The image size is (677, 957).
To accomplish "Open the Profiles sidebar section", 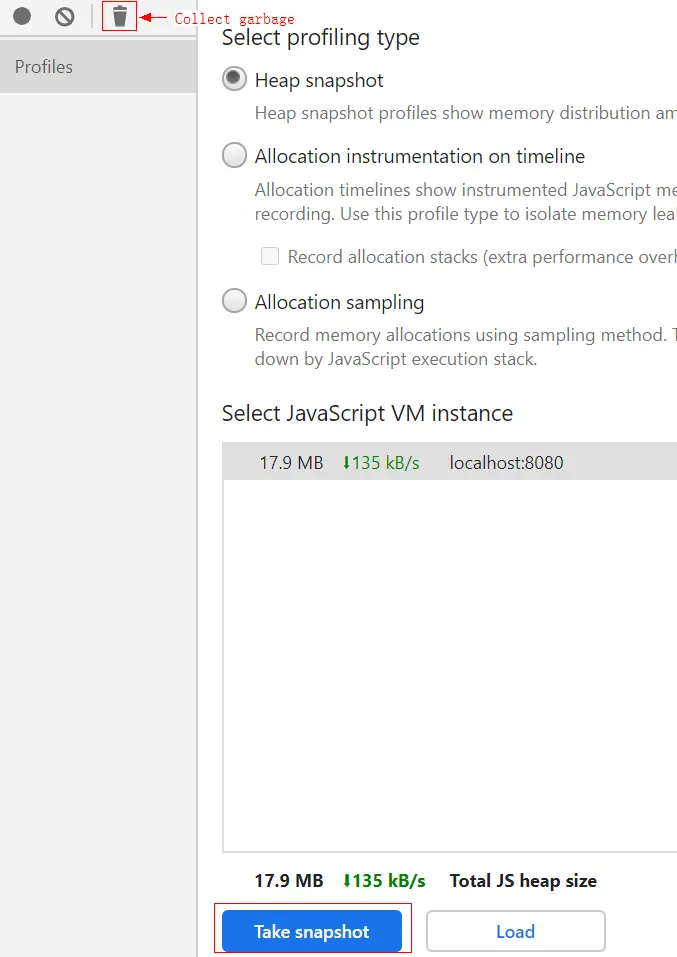I will pos(44,67).
